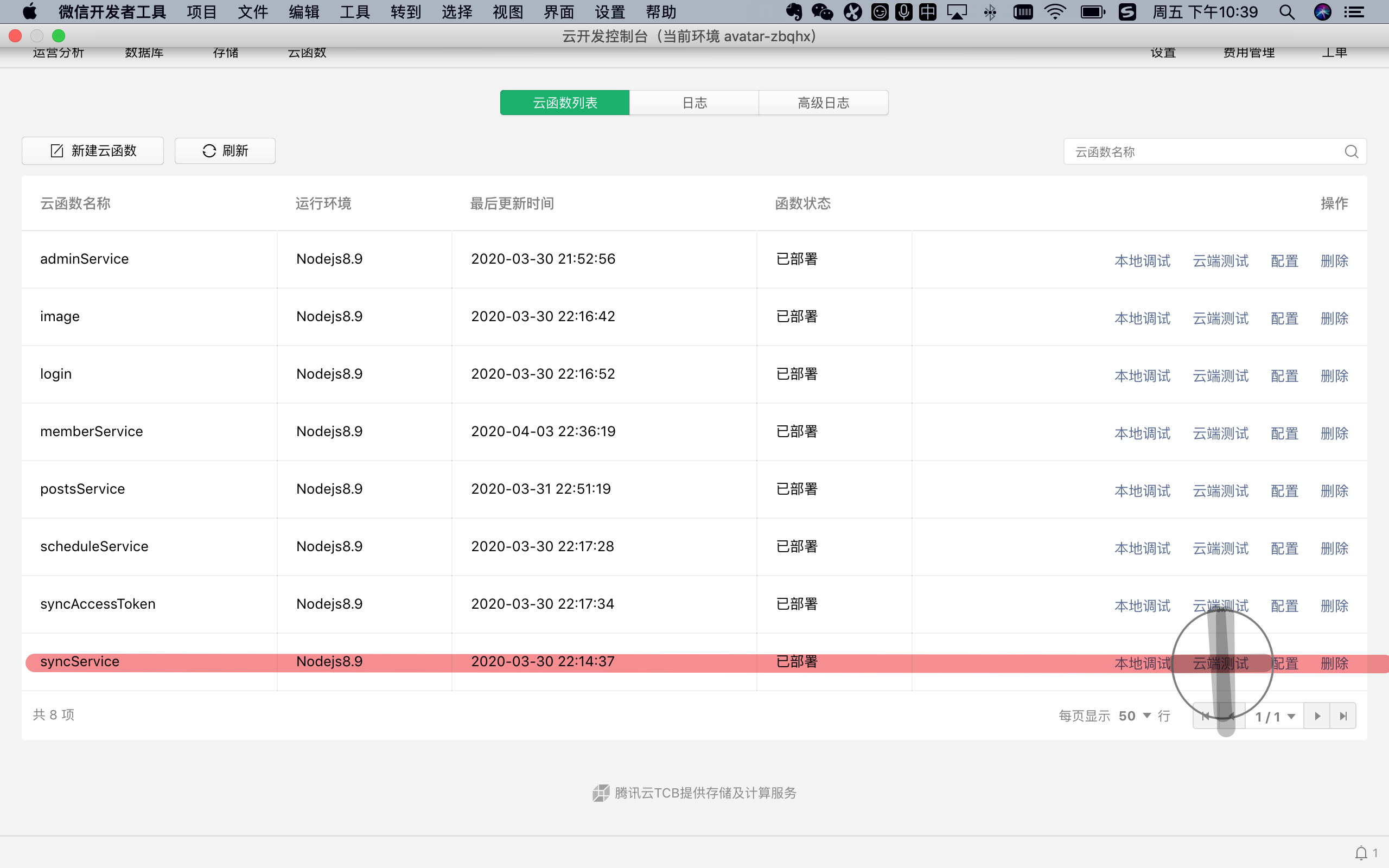
Task: Open the Notification Center list icon
Action: tap(1355, 12)
